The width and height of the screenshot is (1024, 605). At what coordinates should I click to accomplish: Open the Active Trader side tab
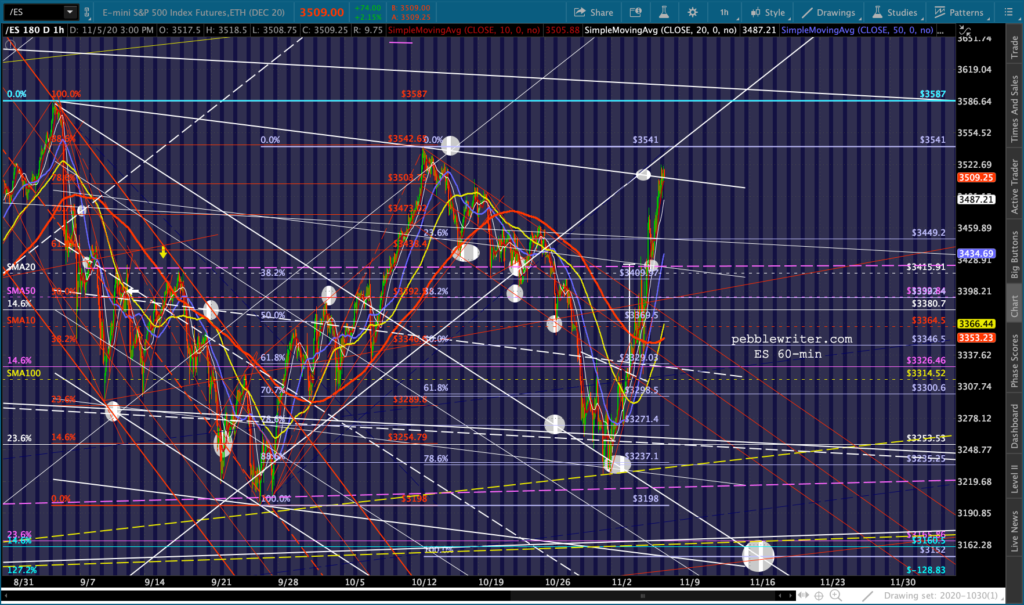tap(1014, 186)
